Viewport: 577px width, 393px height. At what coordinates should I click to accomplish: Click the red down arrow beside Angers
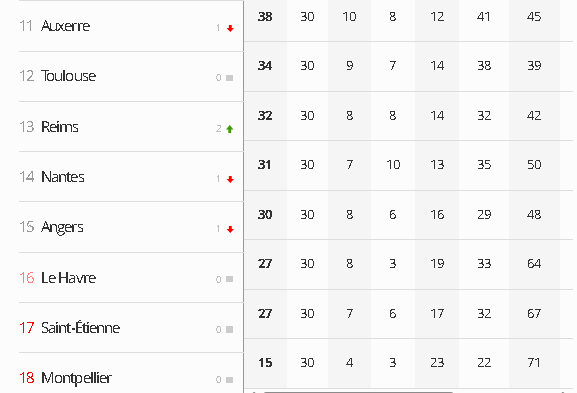pos(230,230)
